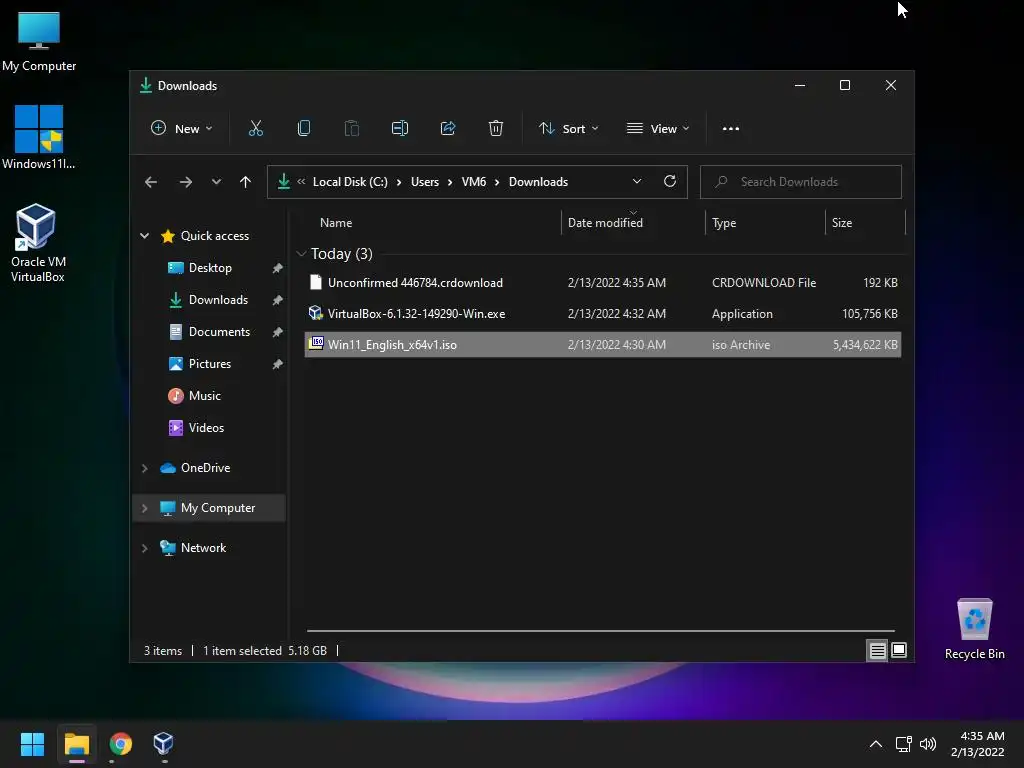Select VirtualBox-6.1.32-149290-Win.exe file

click(x=603, y=313)
